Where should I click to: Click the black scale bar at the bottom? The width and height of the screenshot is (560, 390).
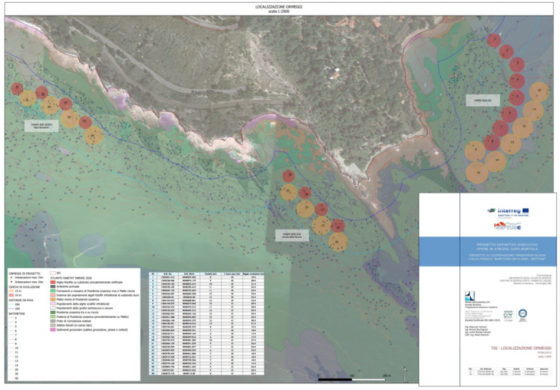353,379
